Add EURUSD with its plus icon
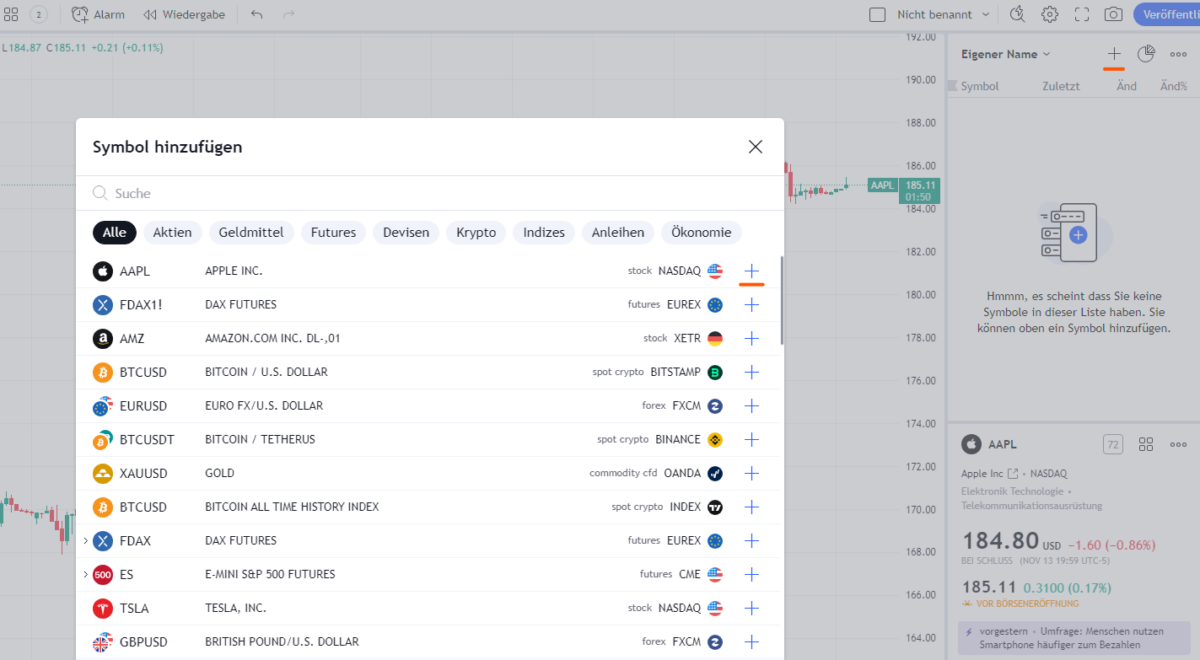This screenshot has height=660, width=1200. [x=752, y=406]
